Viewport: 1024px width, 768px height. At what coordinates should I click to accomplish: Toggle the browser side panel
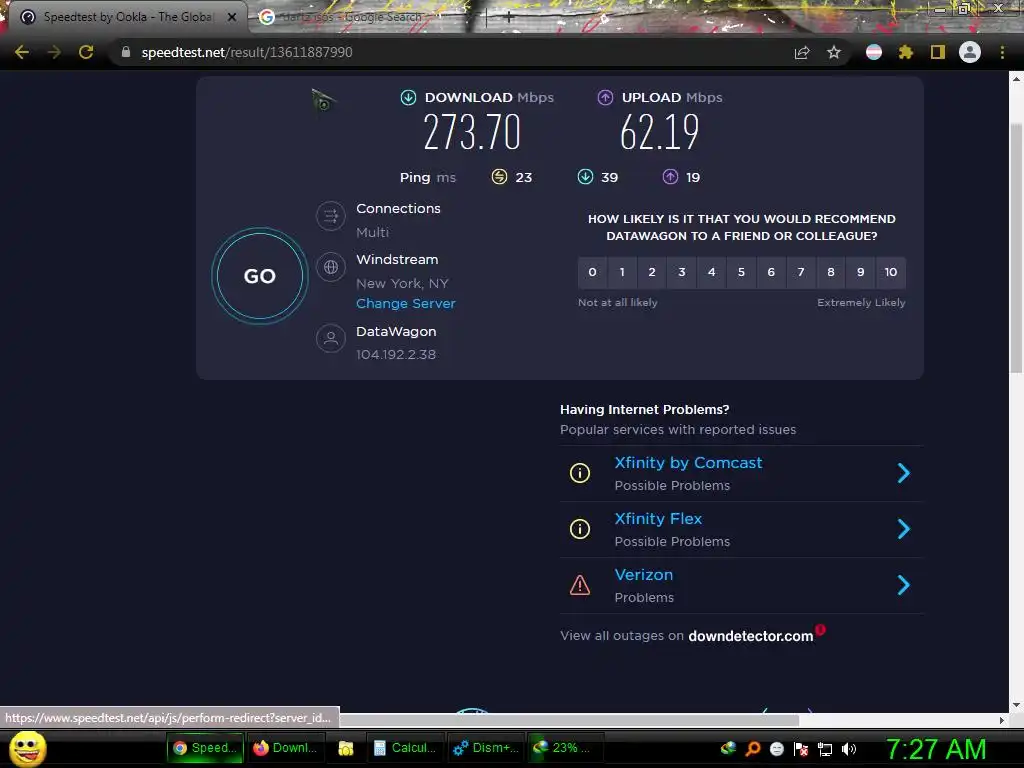(938, 52)
